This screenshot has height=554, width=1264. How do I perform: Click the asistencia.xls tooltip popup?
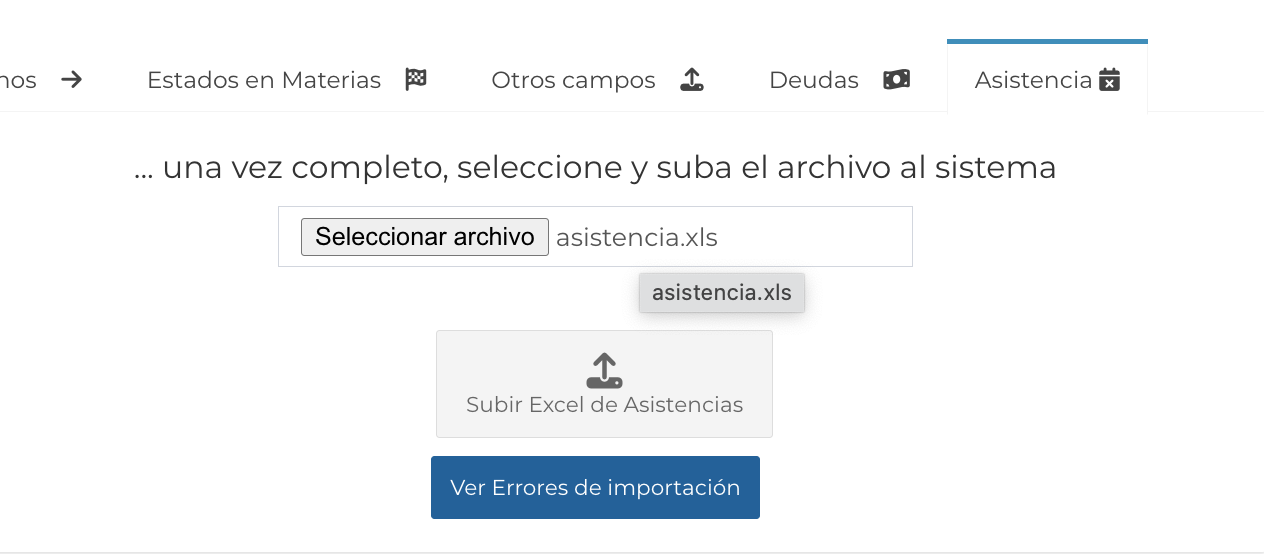pyautogui.click(x=721, y=293)
